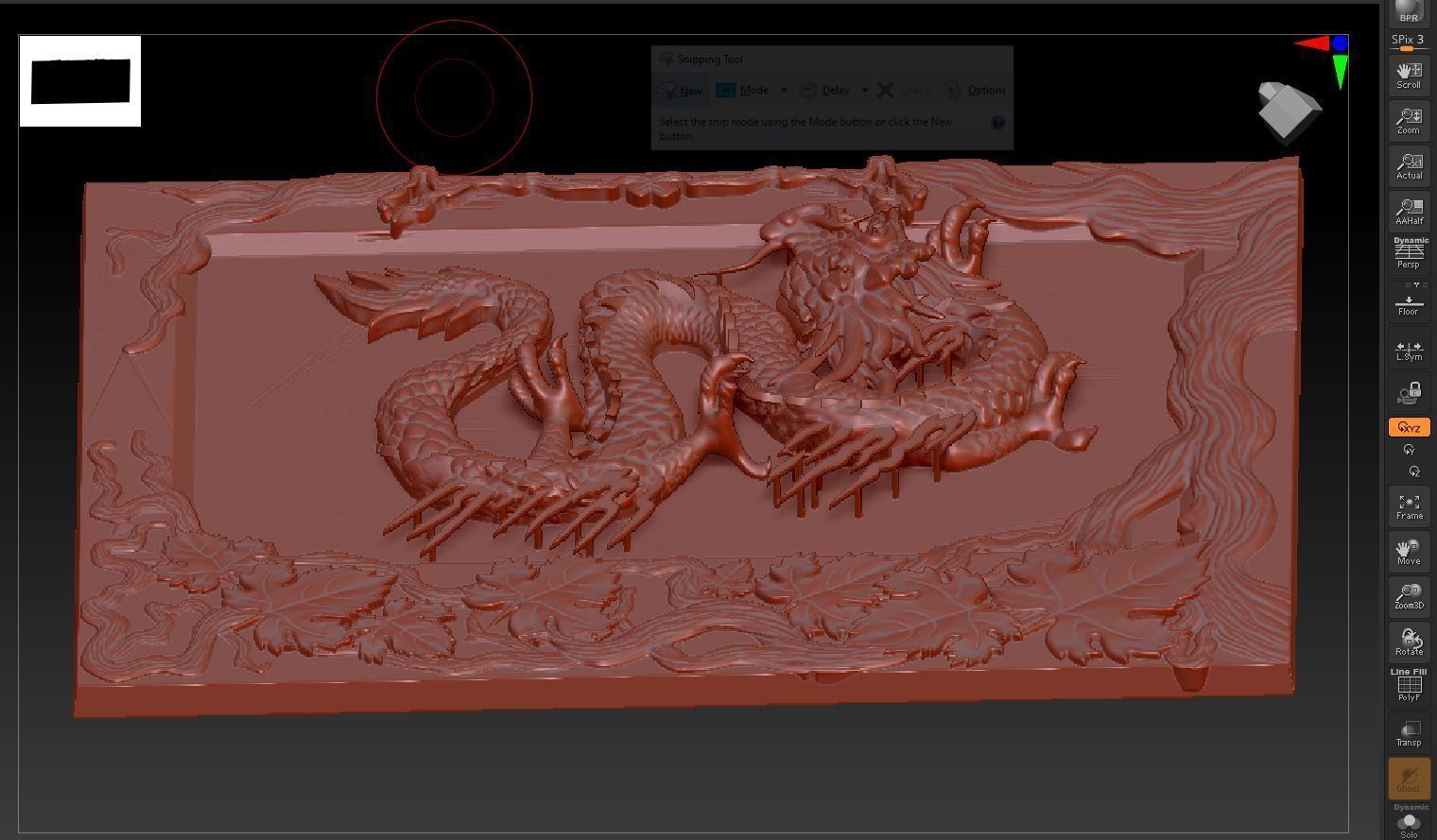Open Options in Snipping Tool
Image resolution: width=1437 pixels, height=840 pixels.
(975, 91)
